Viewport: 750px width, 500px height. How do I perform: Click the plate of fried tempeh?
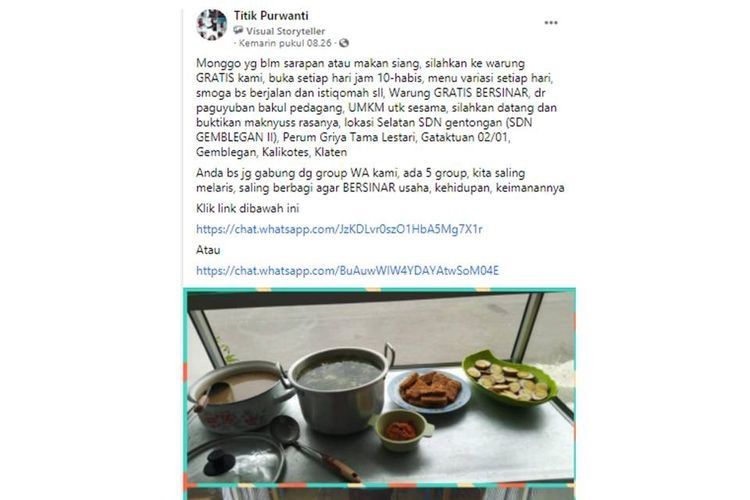click(x=429, y=391)
